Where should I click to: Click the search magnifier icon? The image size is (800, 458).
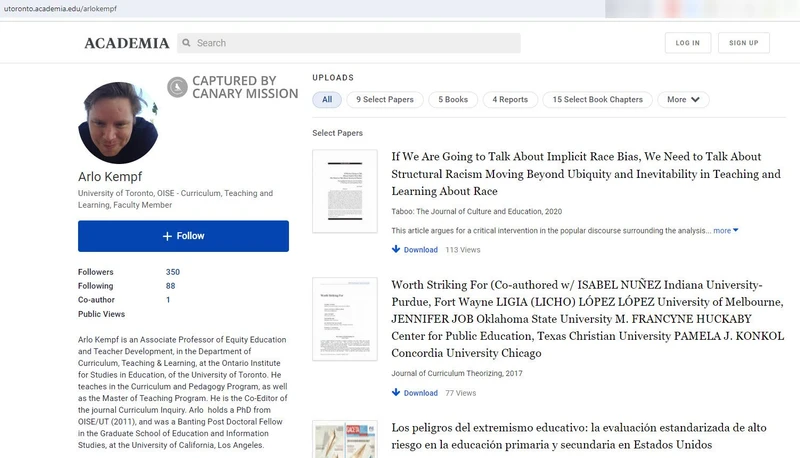[x=187, y=43]
